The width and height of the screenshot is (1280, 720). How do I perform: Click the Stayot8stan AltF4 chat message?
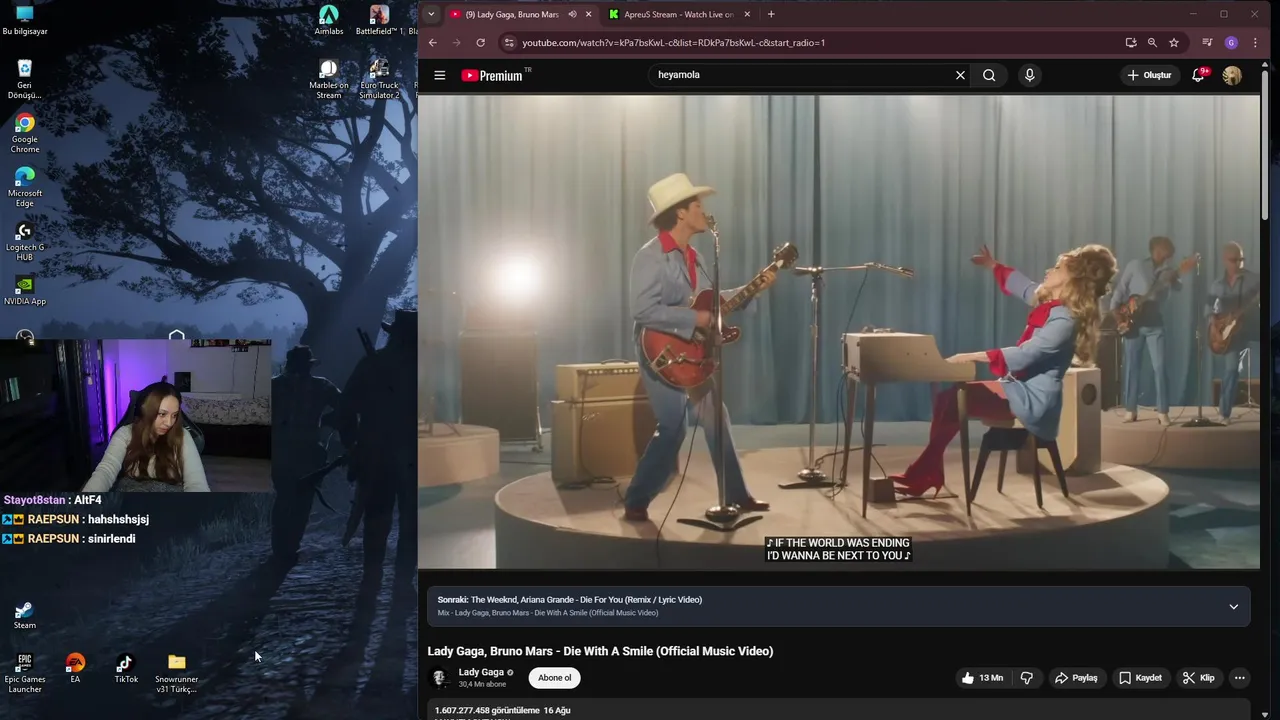pos(52,500)
